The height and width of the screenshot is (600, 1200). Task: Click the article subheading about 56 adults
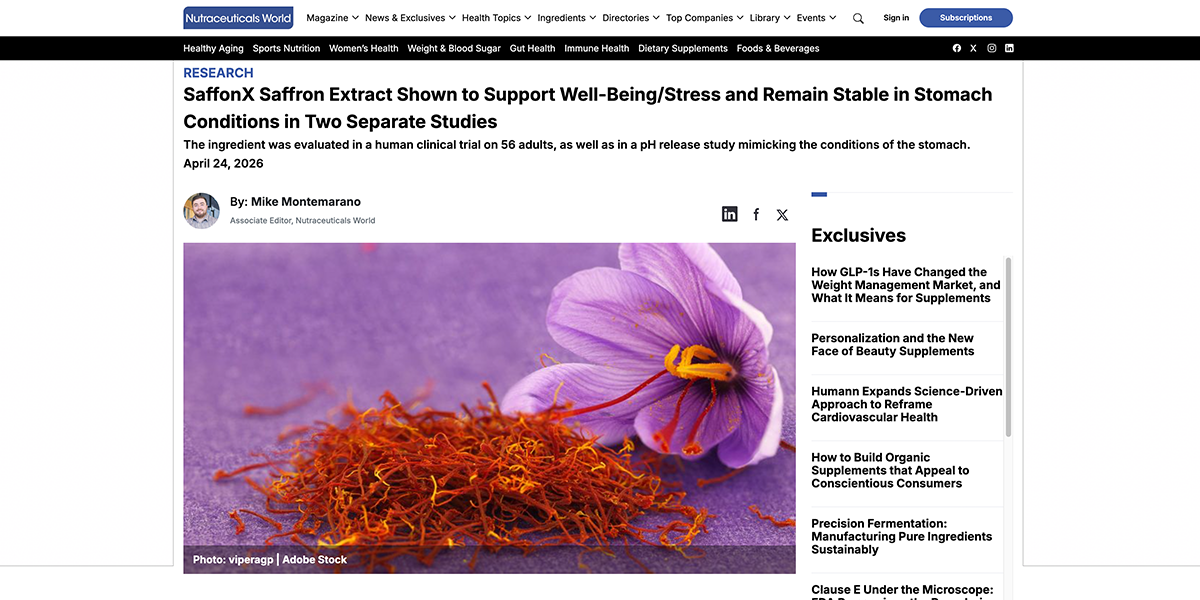click(577, 145)
